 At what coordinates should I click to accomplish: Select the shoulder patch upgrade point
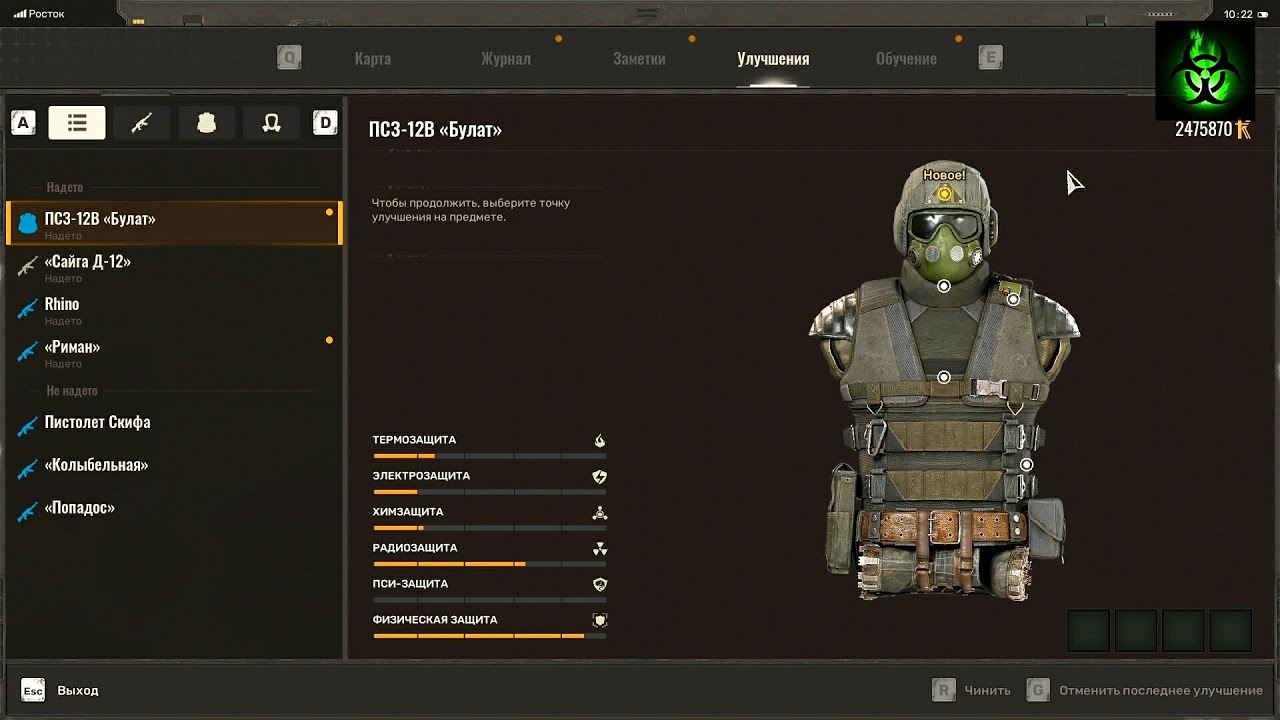[1013, 298]
